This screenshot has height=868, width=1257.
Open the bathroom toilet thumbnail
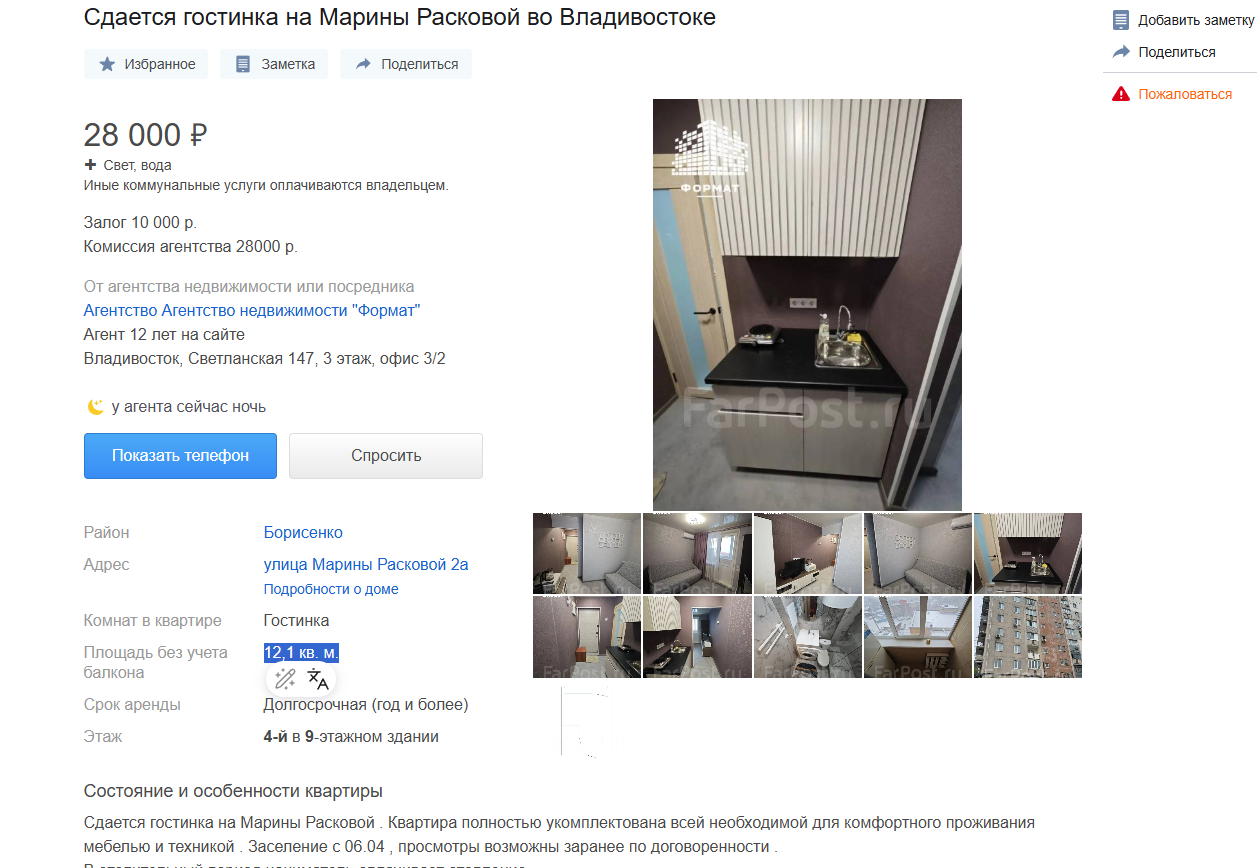click(x=807, y=637)
